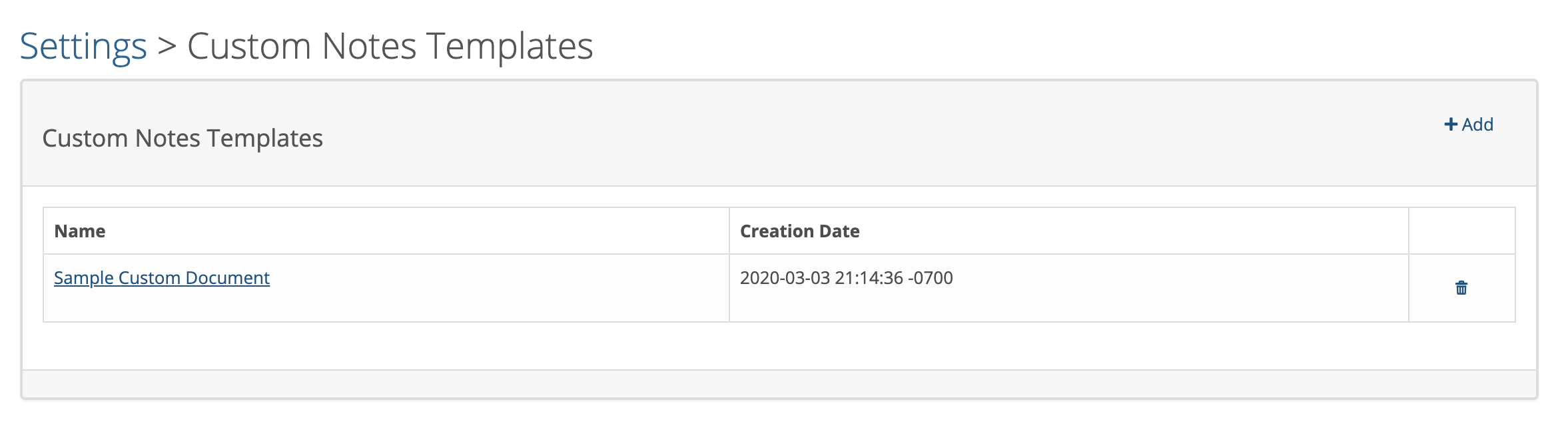Click the Custom Notes Templates breadcrumb title
The image size is (1568, 436).
pyautogui.click(x=390, y=45)
